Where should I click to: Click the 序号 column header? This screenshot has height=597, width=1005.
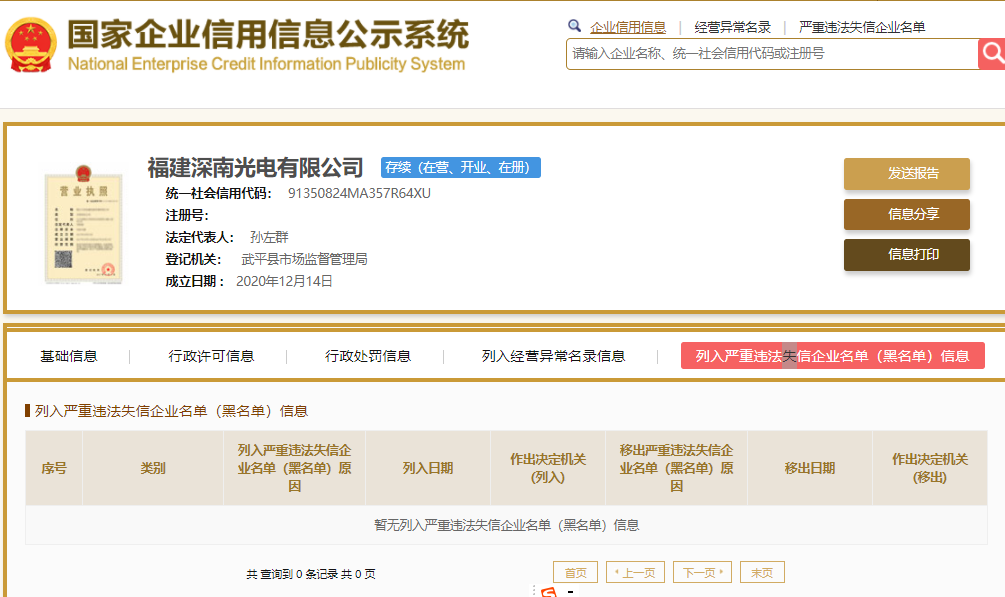[54, 468]
